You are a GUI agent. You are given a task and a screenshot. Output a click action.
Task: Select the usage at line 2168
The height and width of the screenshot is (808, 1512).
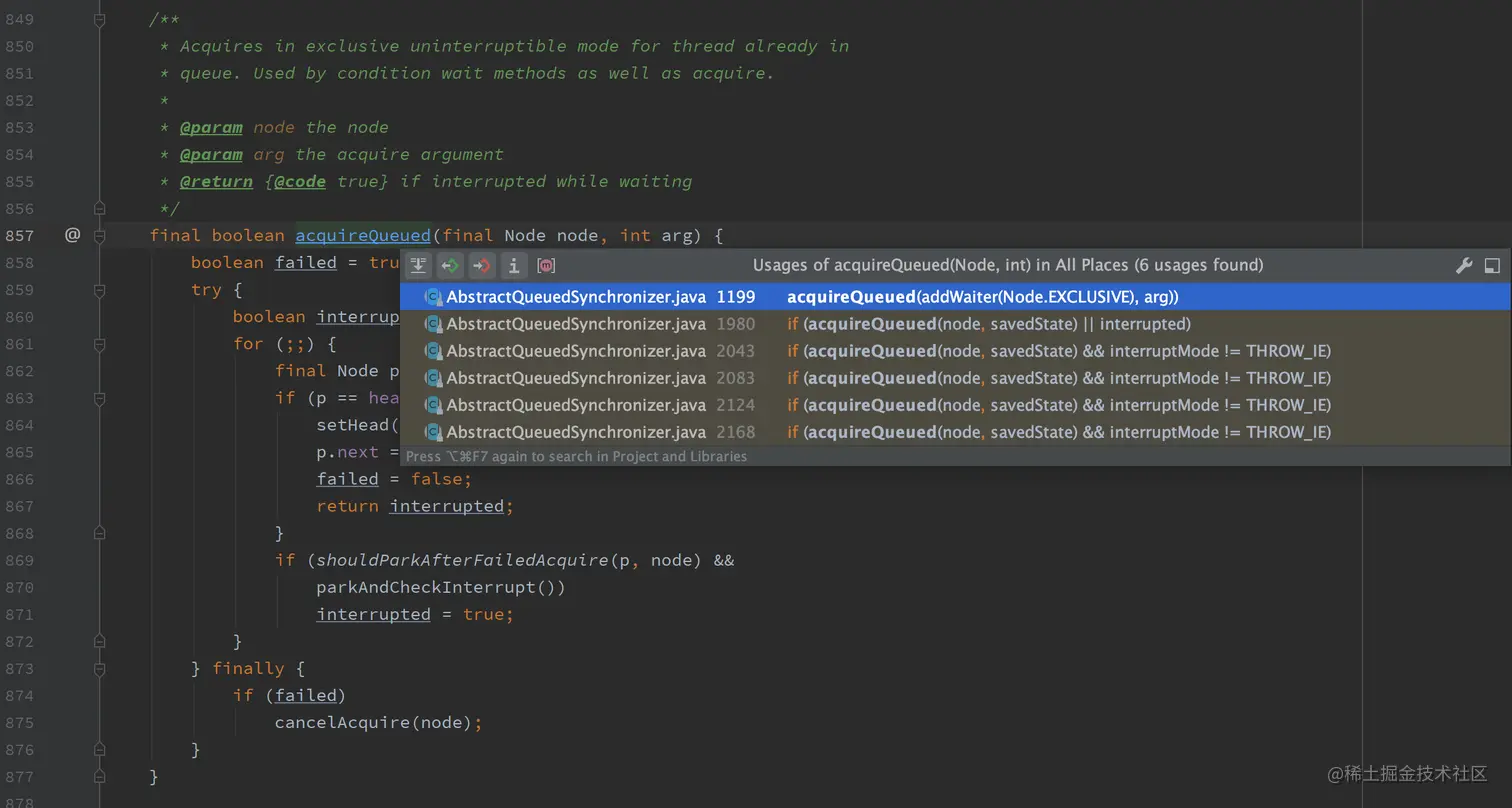click(955, 432)
